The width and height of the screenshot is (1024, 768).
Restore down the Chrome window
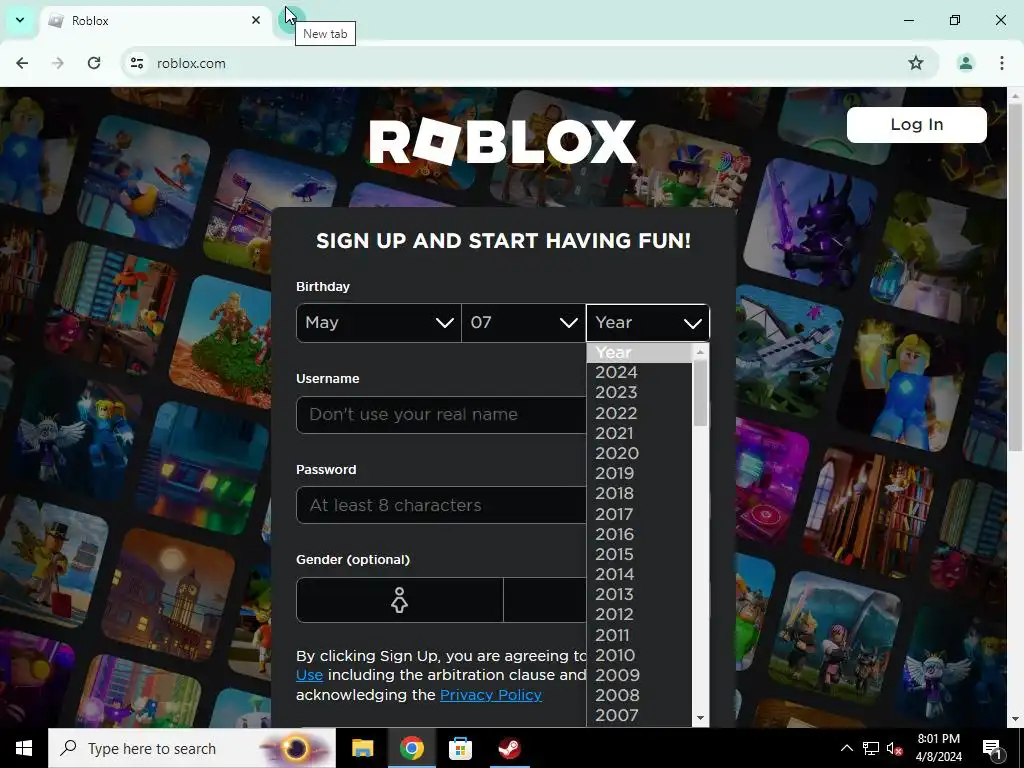(x=955, y=20)
